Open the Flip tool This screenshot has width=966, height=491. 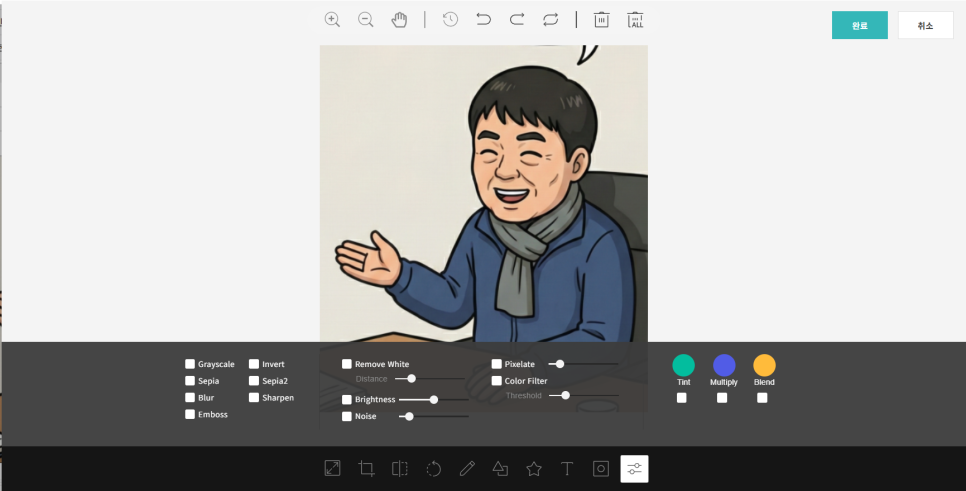tap(400, 468)
